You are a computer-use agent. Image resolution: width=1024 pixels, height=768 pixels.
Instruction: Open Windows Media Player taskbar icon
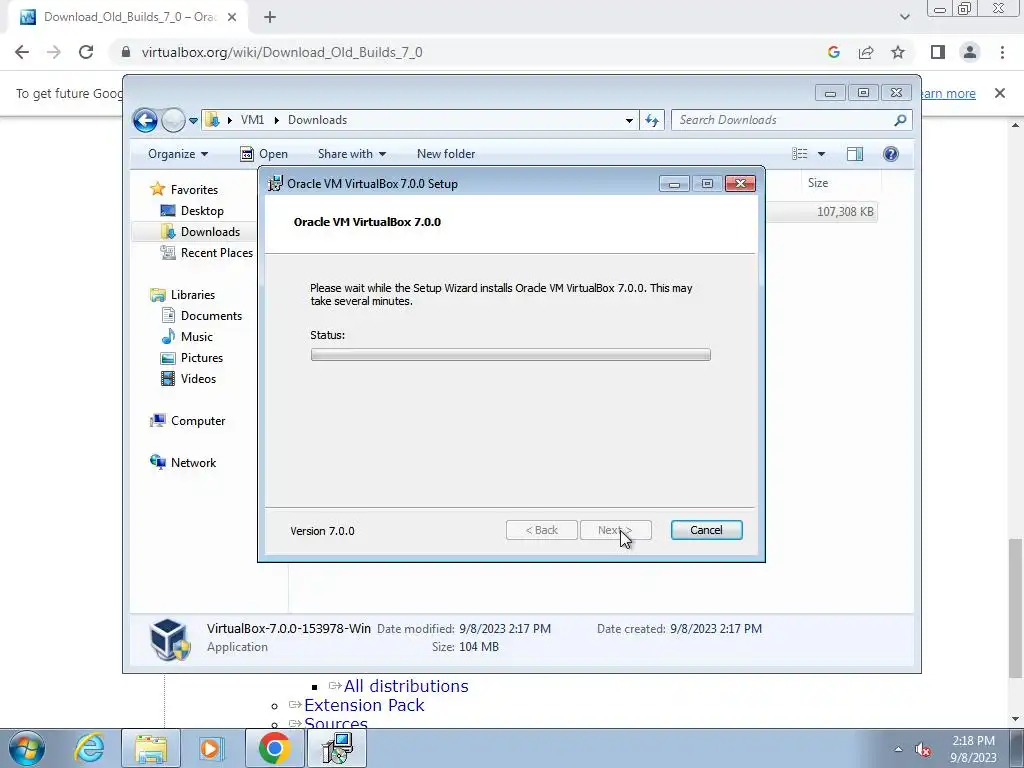pyautogui.click(x=212, y=748)
